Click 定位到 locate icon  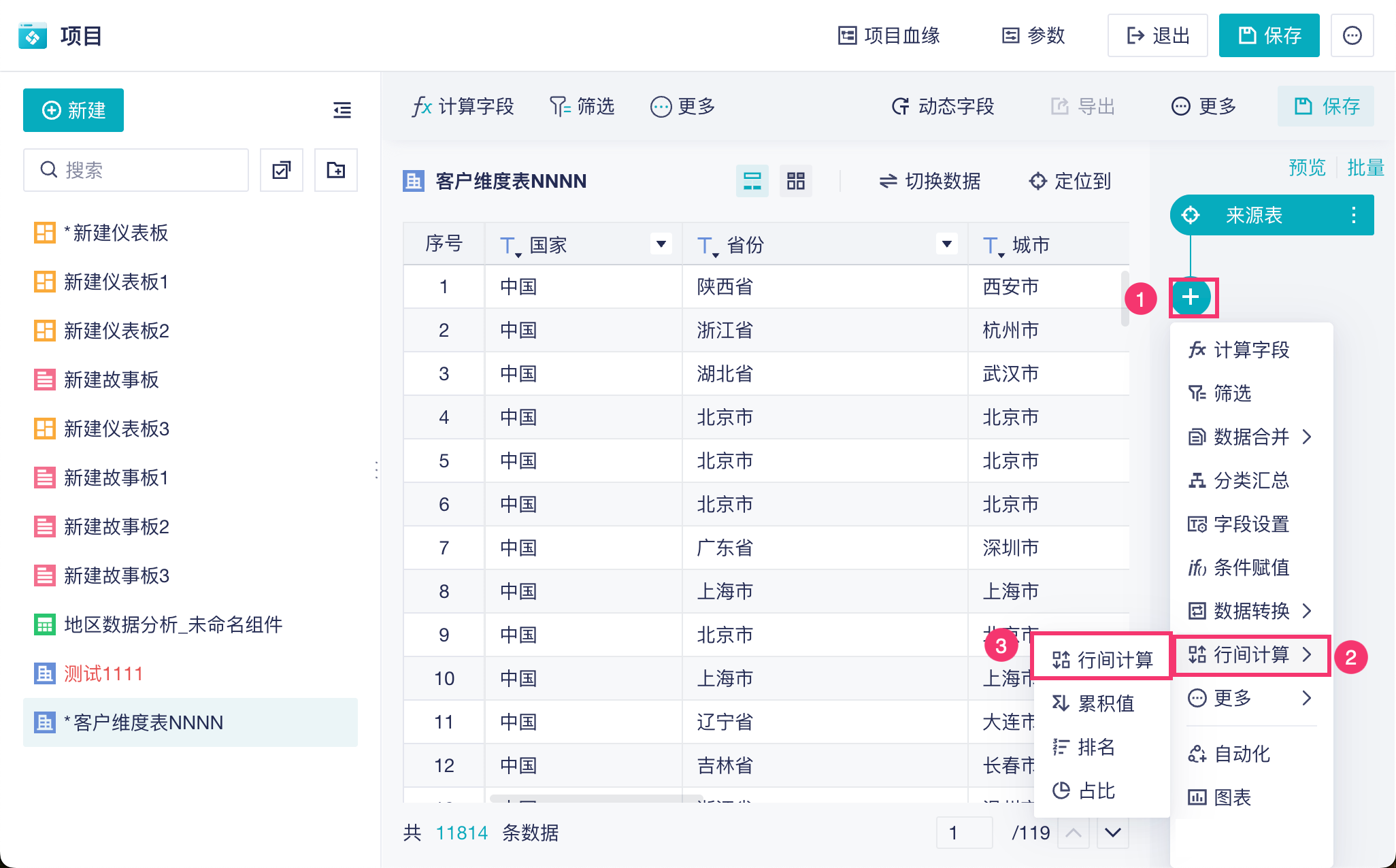point(1037,181)
